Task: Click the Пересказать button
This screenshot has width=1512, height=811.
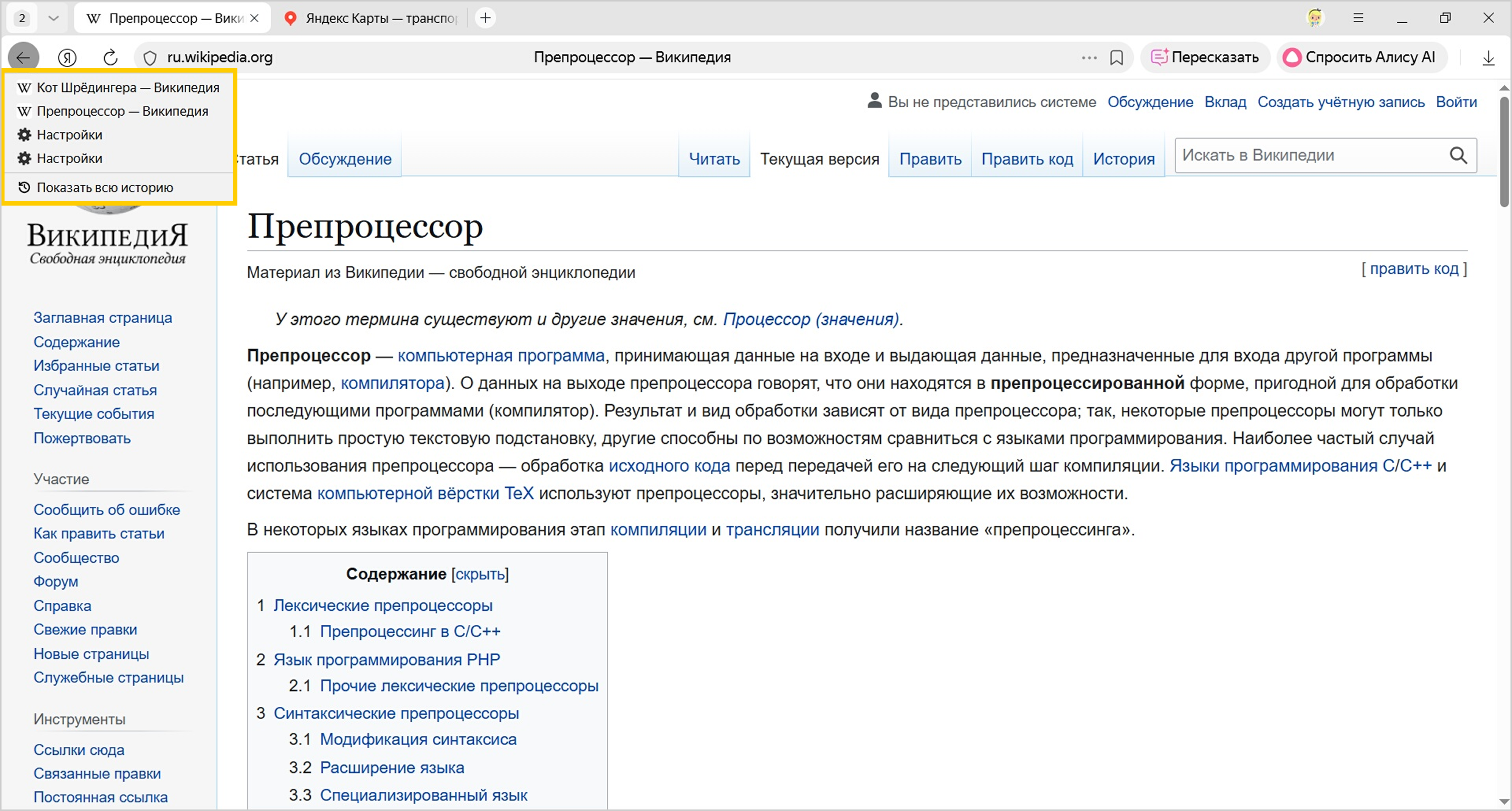Action: pyautogui.click(x=1205, y=57)
